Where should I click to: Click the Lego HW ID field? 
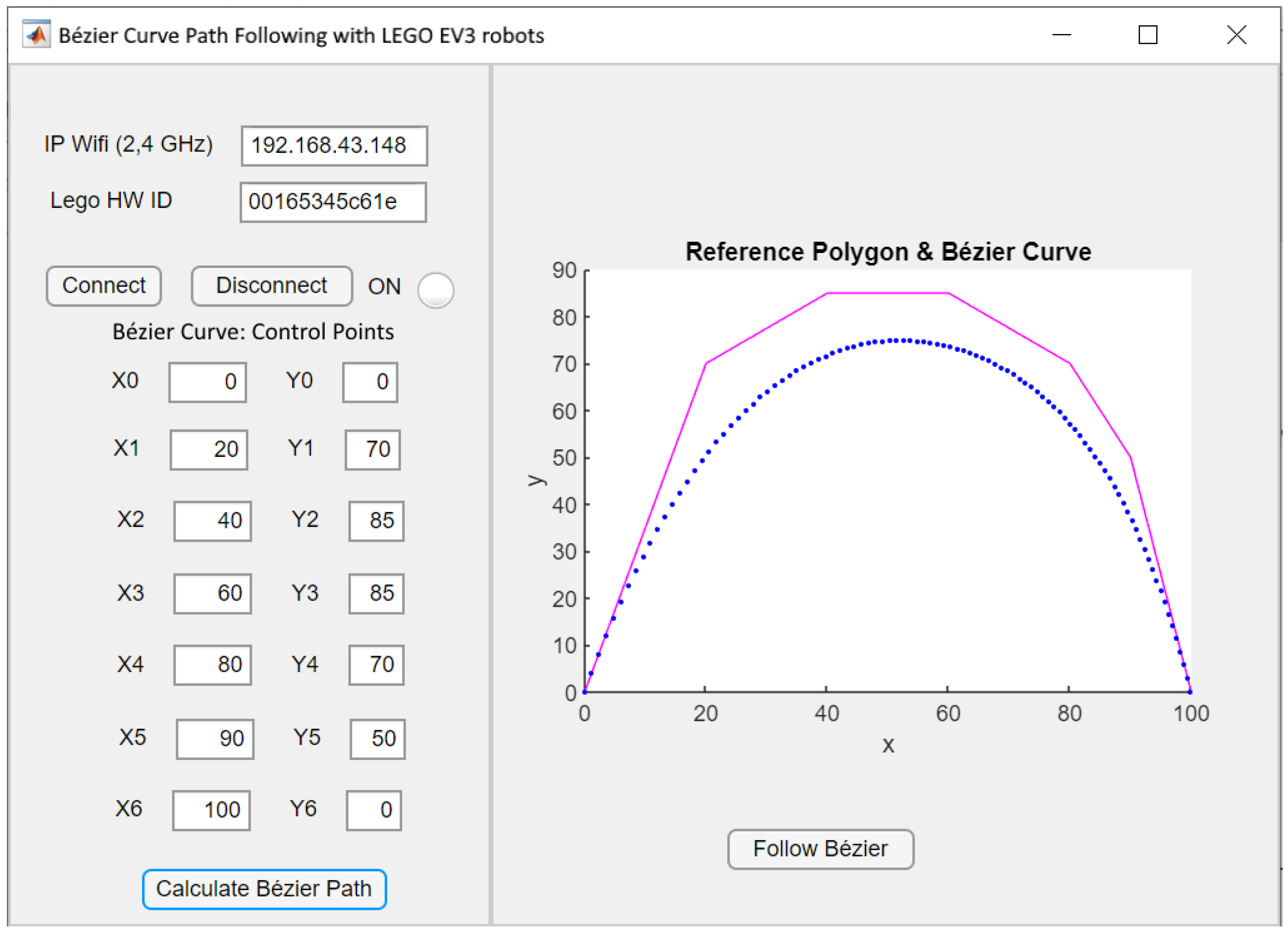[333, 202]
